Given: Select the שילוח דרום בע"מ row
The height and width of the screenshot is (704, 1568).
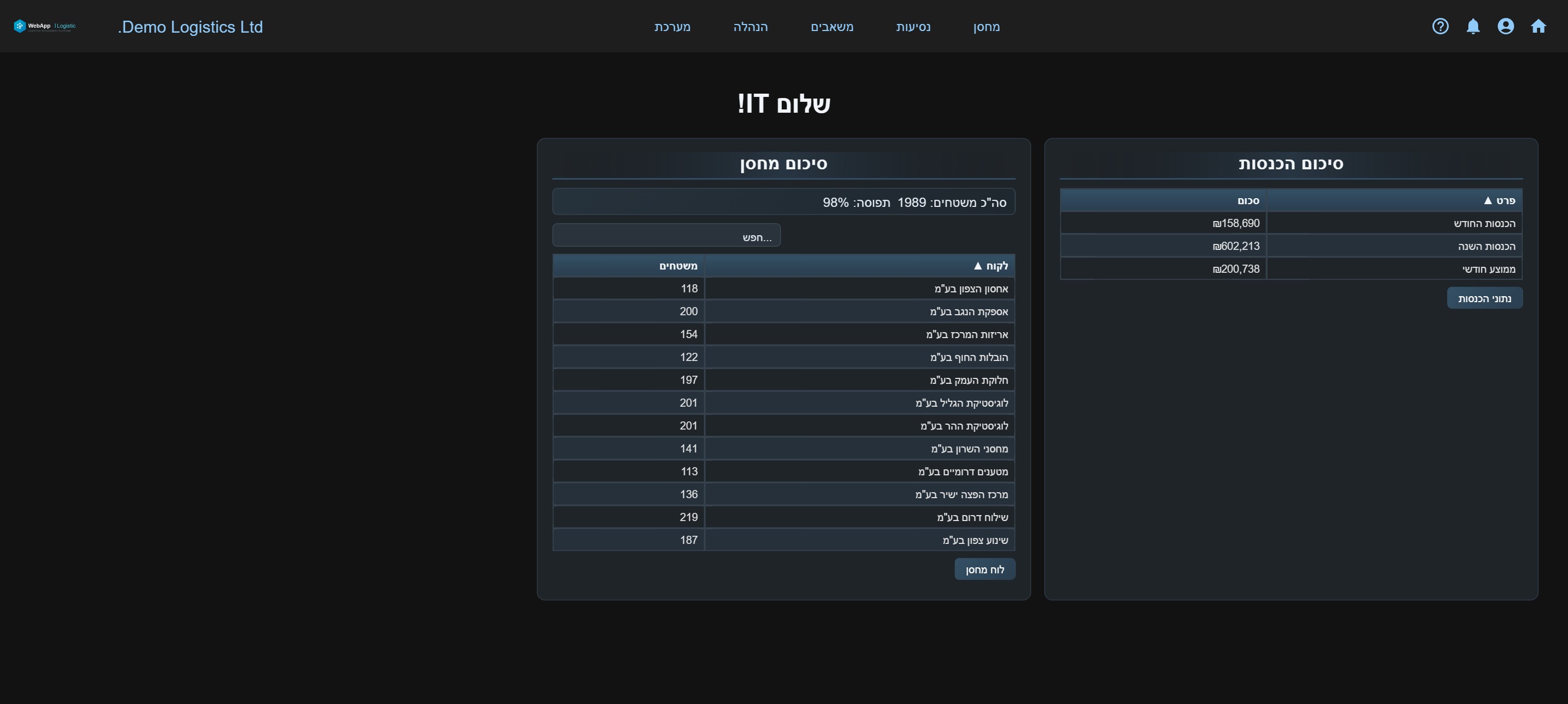Looking at the screenshot, I should pos(784,517).
